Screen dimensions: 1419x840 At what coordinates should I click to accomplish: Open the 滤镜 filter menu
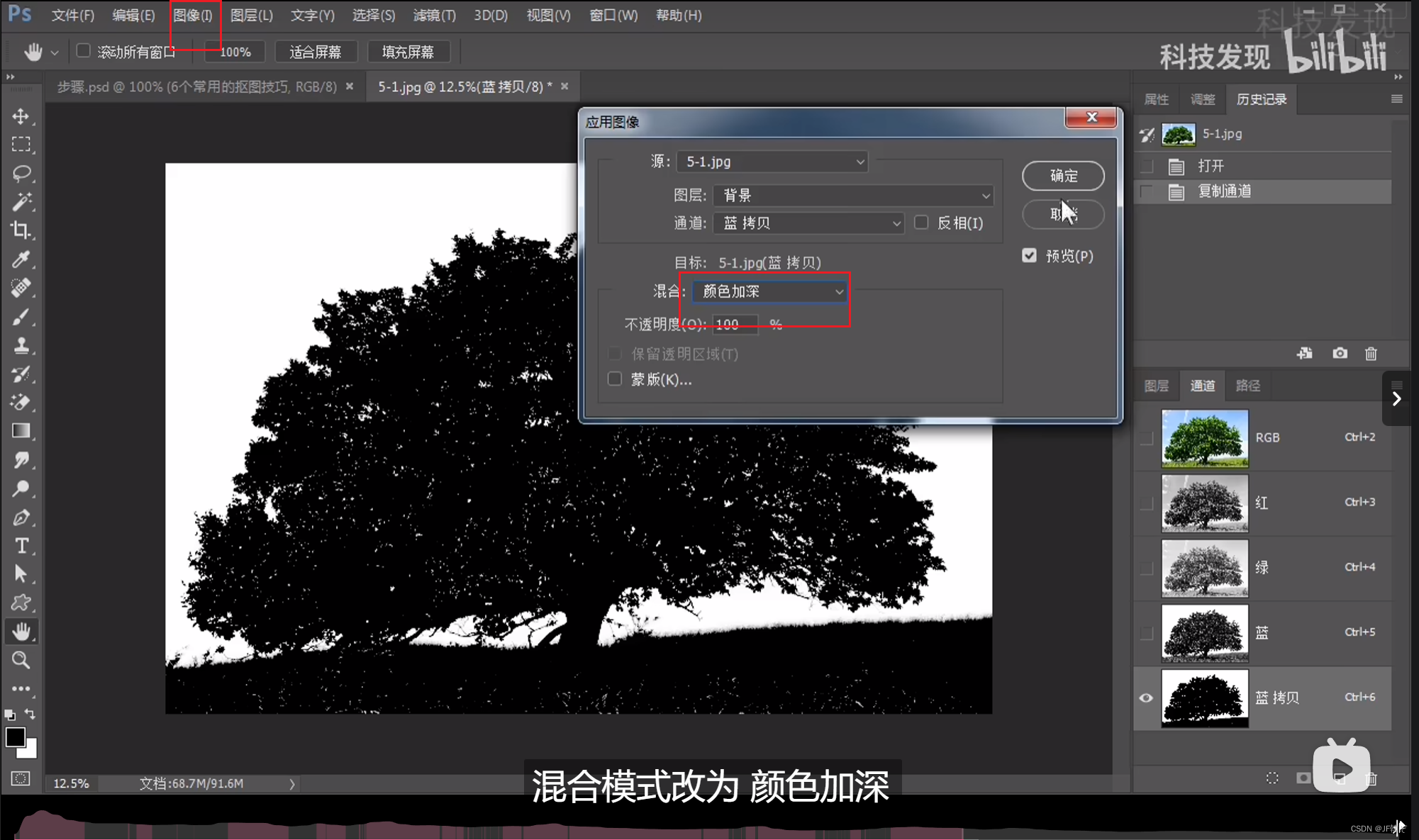434,15
